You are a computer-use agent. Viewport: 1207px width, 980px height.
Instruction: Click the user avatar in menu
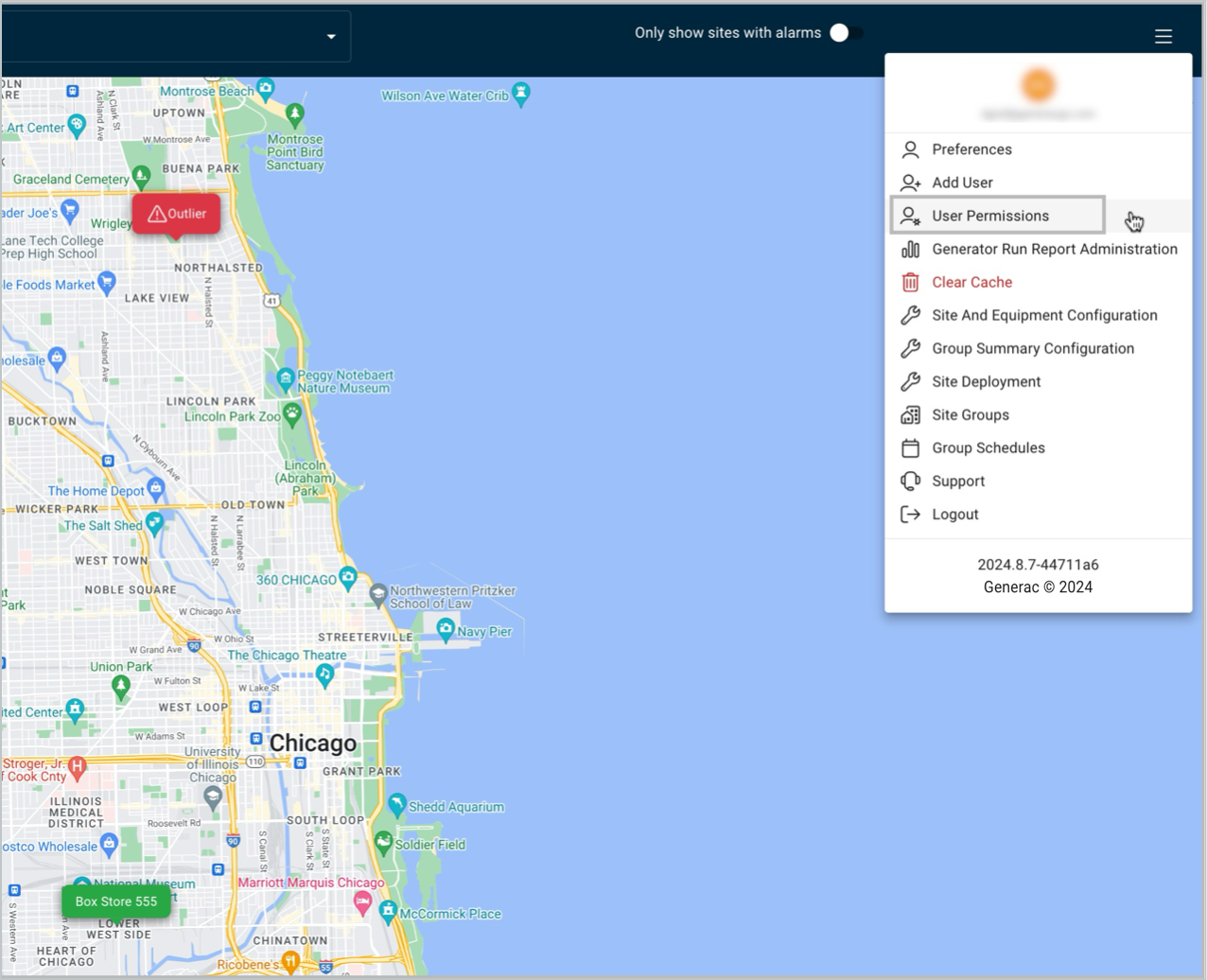pyautogui.click(x=1038, y=85)
